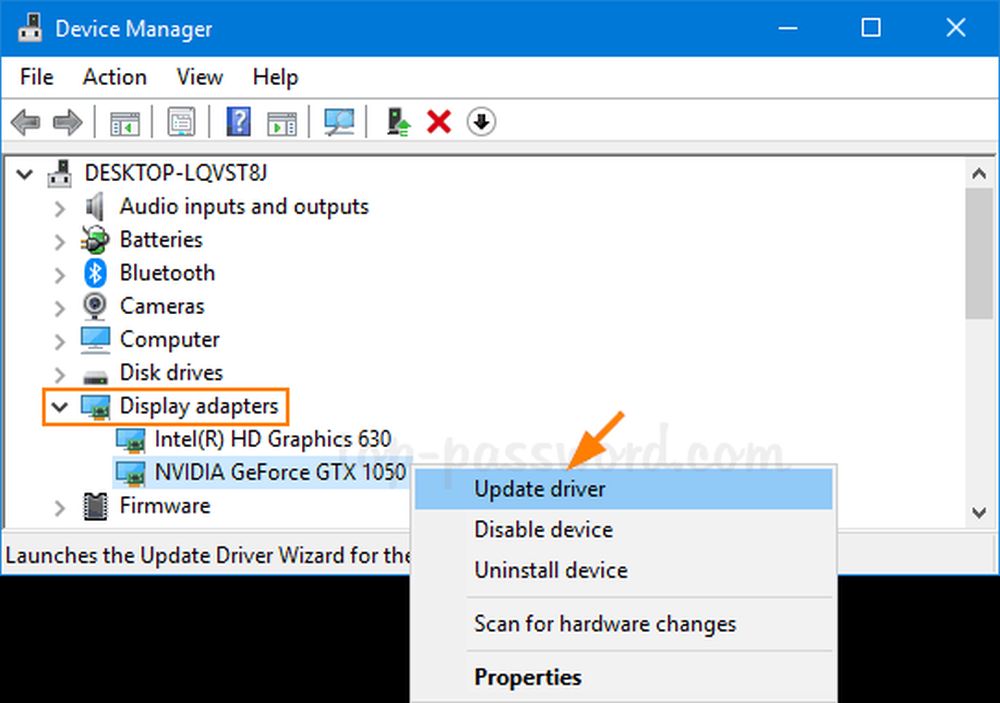Select the Audio inputs and outputs label
1000x703 pixels.
click(244, 206)
